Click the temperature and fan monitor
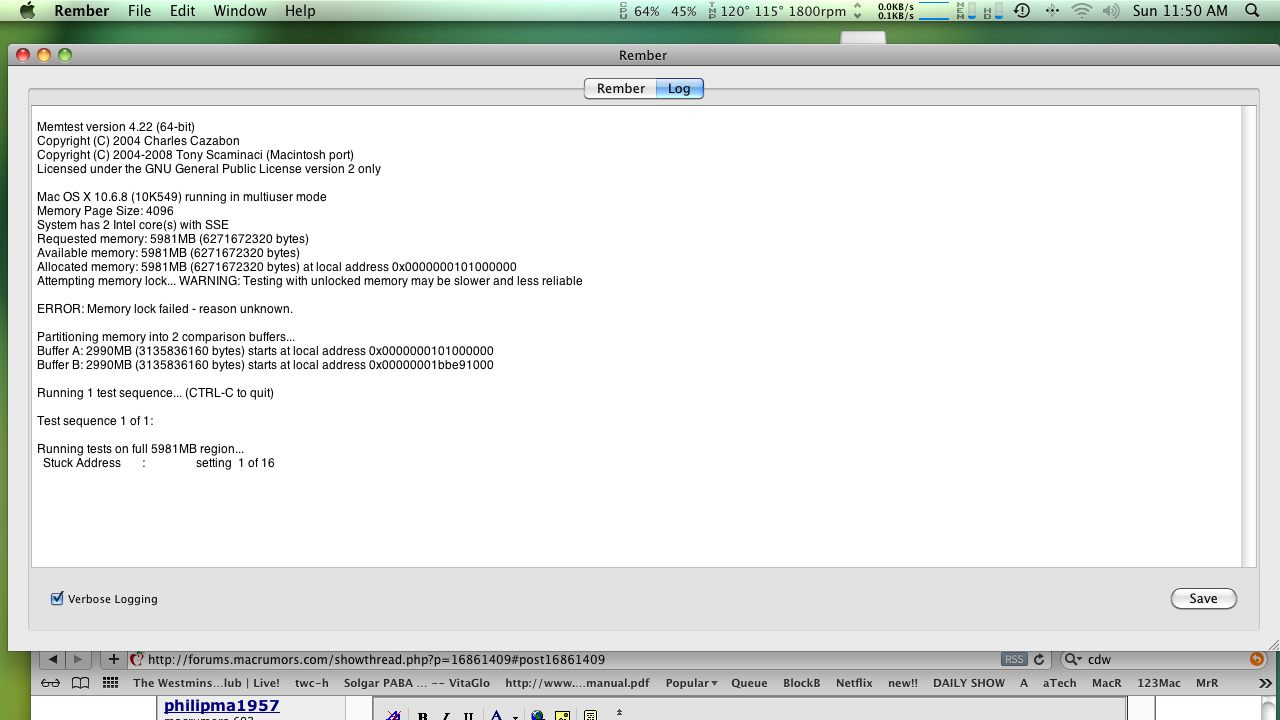 (x=778, y=11)
